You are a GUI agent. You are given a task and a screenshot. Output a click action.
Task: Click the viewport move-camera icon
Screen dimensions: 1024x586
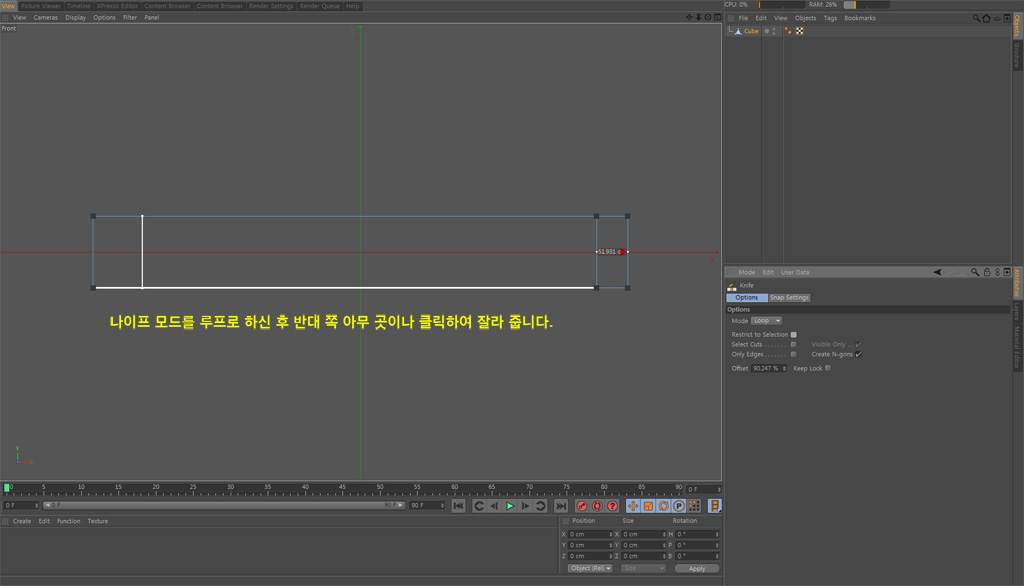pos(689,18)
